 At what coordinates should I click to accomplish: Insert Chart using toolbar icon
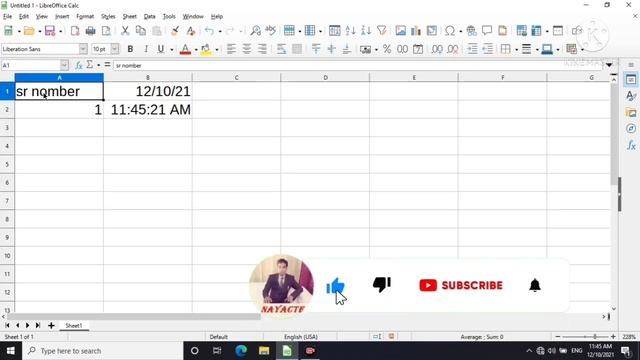pos(416,31)
